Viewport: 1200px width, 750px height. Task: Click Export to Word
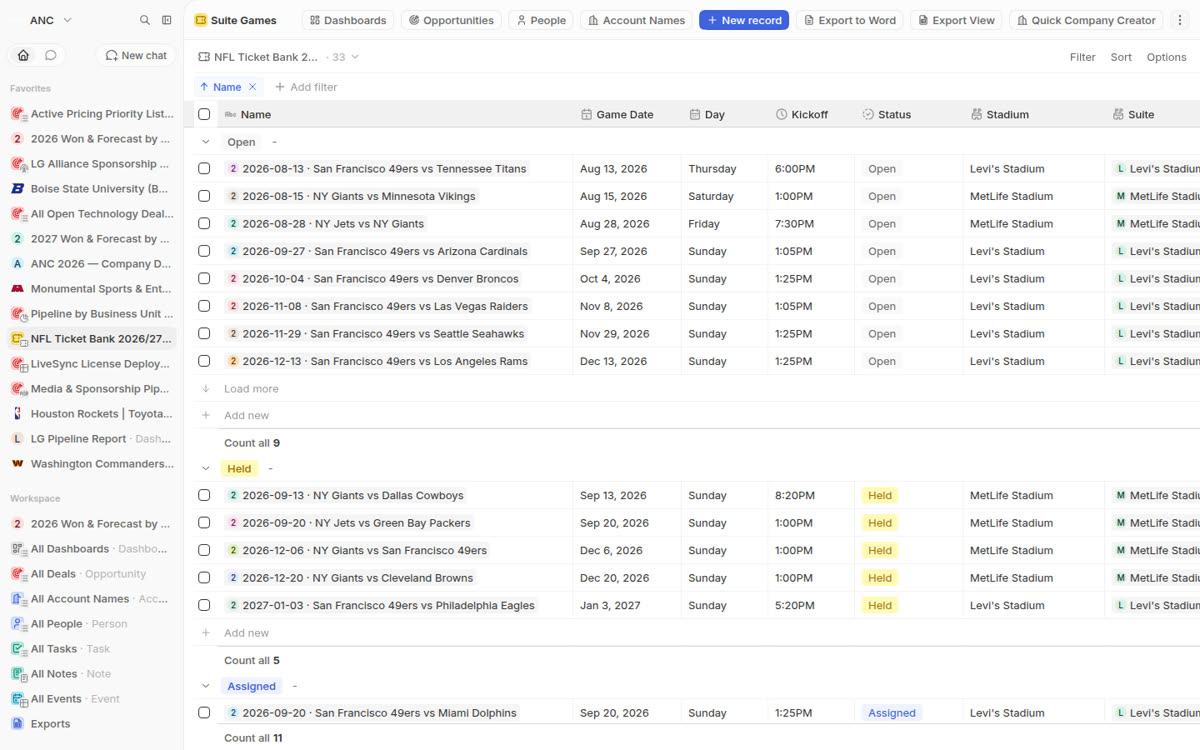click(x=850, y=20)
